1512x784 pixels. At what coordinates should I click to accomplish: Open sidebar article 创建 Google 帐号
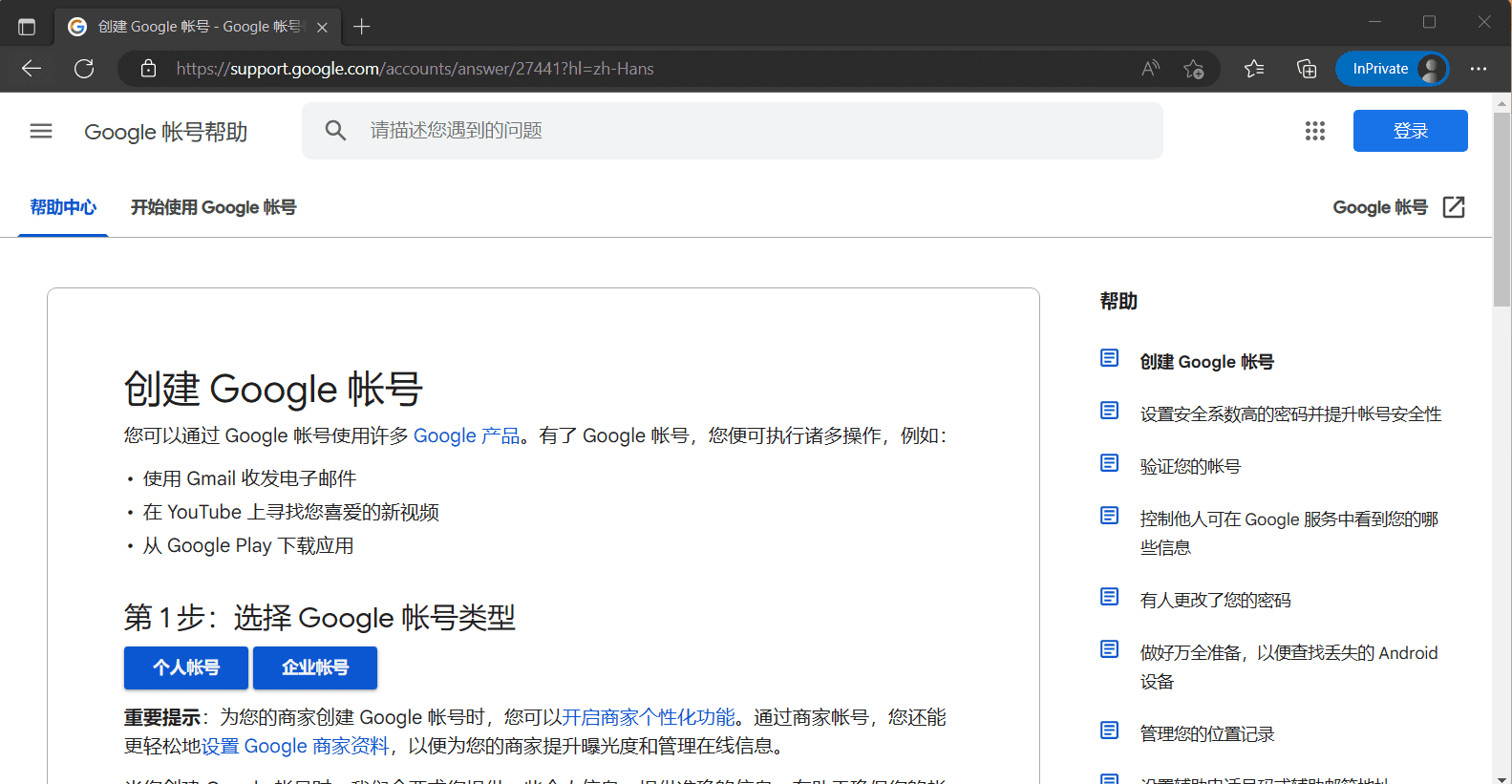(1206, 362)
